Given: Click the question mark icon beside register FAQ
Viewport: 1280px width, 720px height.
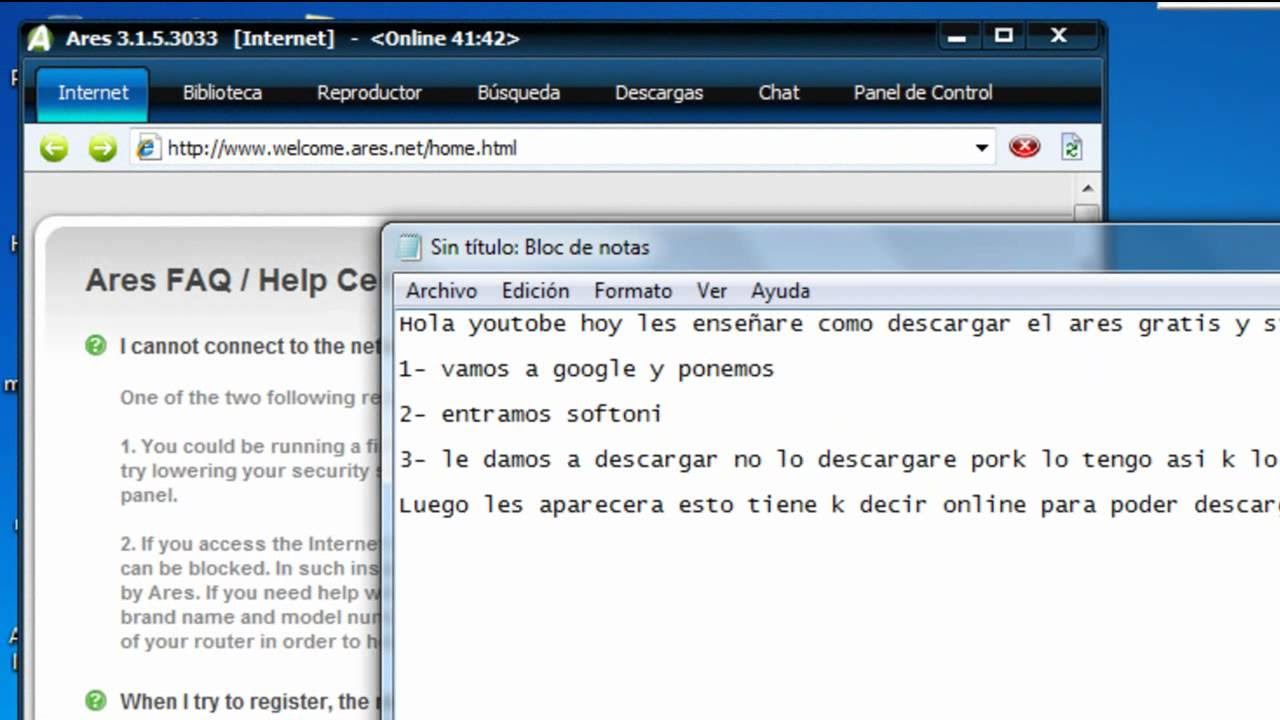Looking at the screenshot, I should (x=94, y=702).
